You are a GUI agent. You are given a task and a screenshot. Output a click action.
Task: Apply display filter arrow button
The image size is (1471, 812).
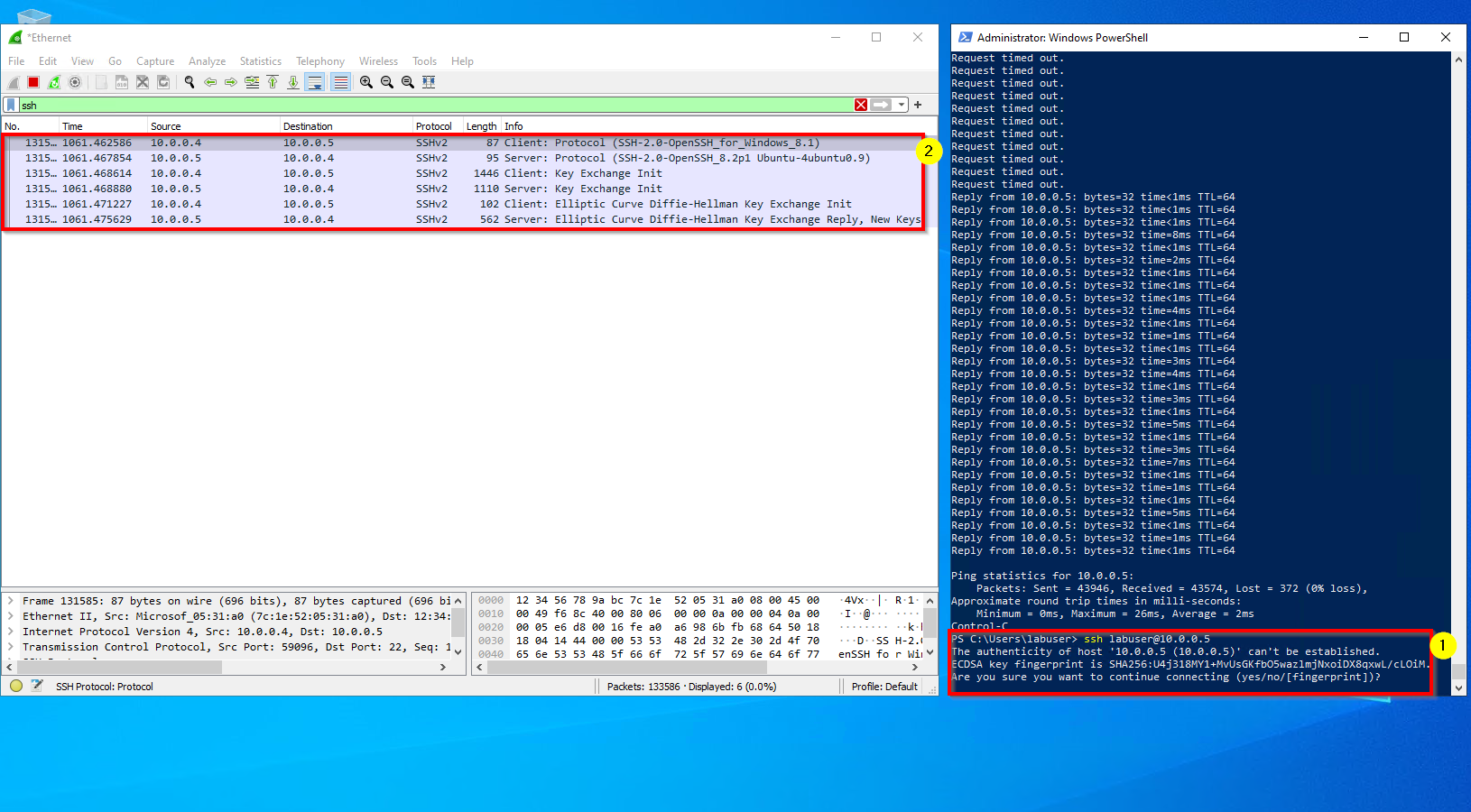[881, 105]
